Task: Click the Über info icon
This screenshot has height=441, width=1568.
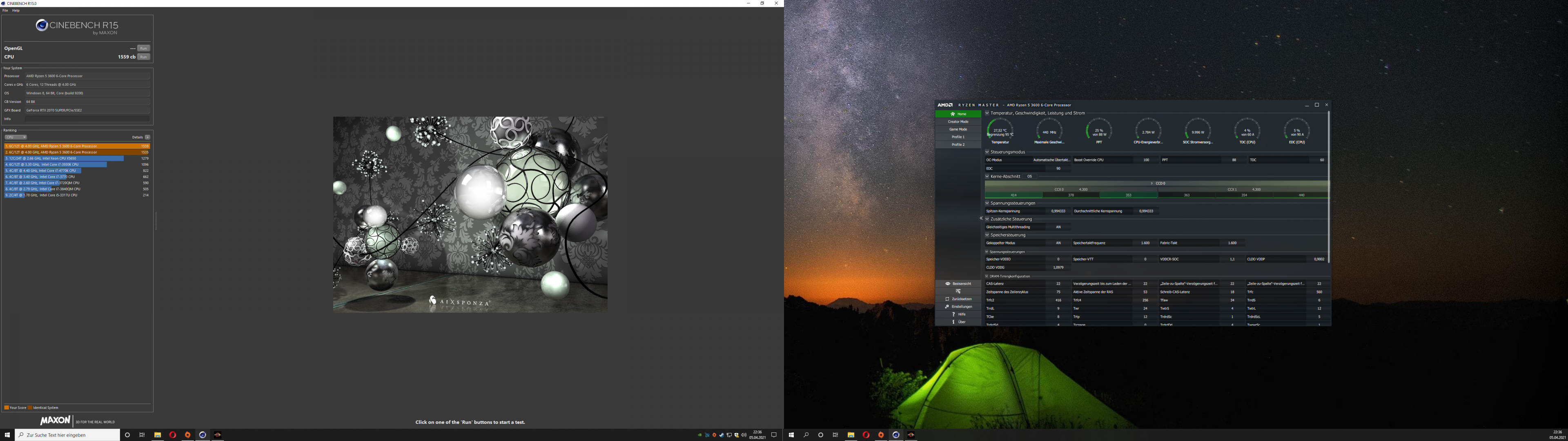Action: [953, 322]
